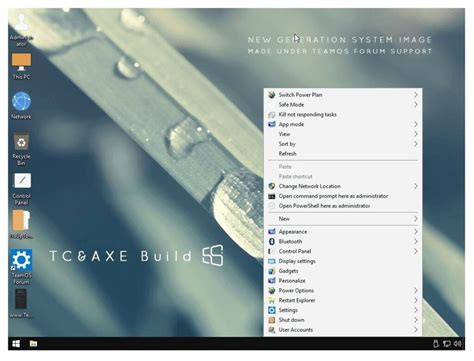Screen dimensions: 474x361
Task: Click the Settings gear icon in context menu
Action: tap(272, 310)
